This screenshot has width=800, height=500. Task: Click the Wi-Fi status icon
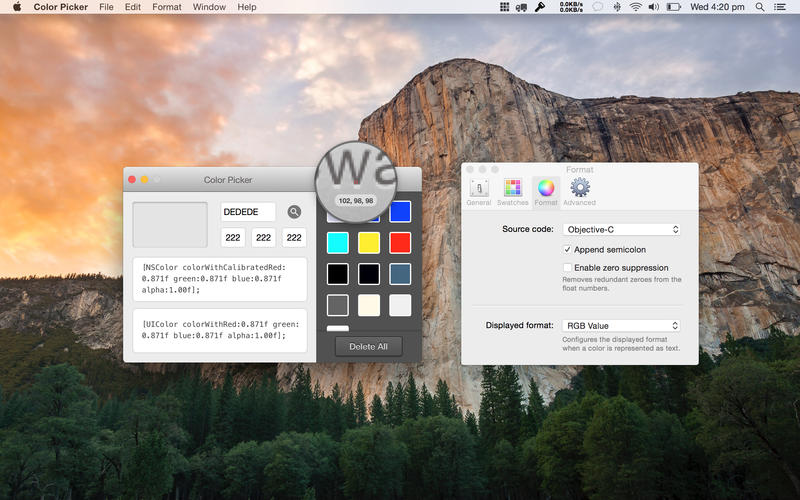coord(635,7)
